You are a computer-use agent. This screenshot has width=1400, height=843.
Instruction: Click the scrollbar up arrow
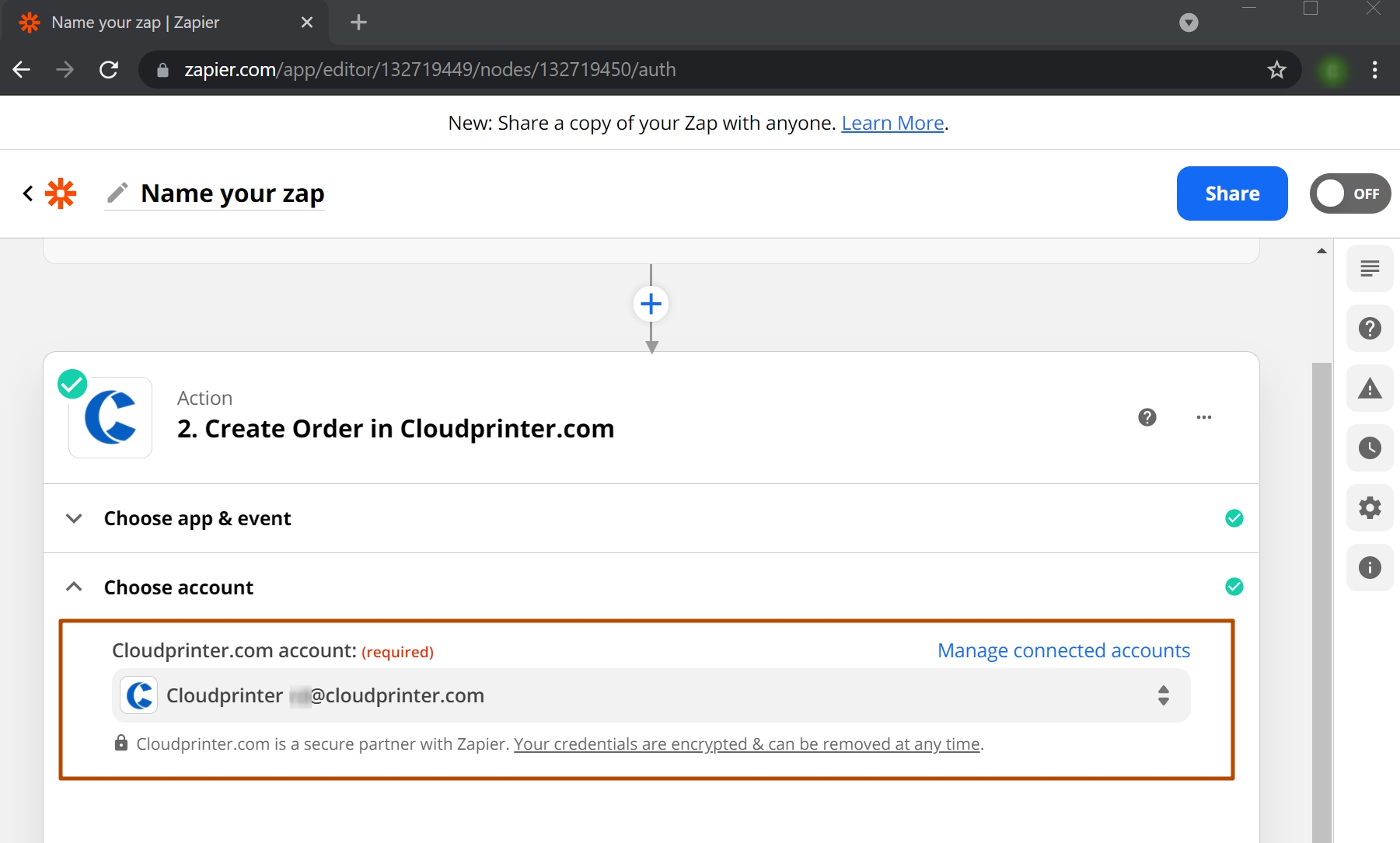(x=1321, y=251)
